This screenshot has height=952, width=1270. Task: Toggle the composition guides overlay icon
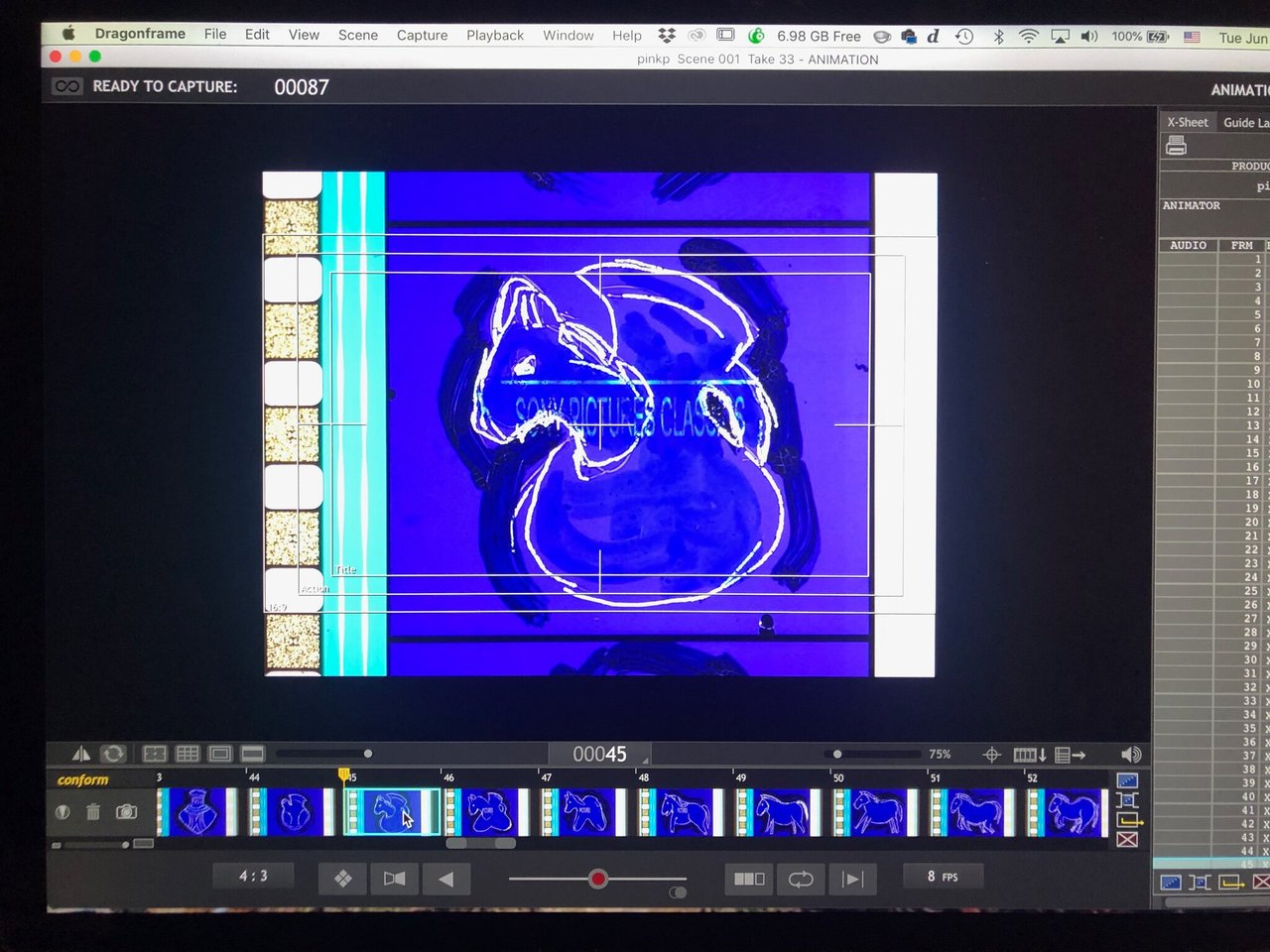(155, 755)
